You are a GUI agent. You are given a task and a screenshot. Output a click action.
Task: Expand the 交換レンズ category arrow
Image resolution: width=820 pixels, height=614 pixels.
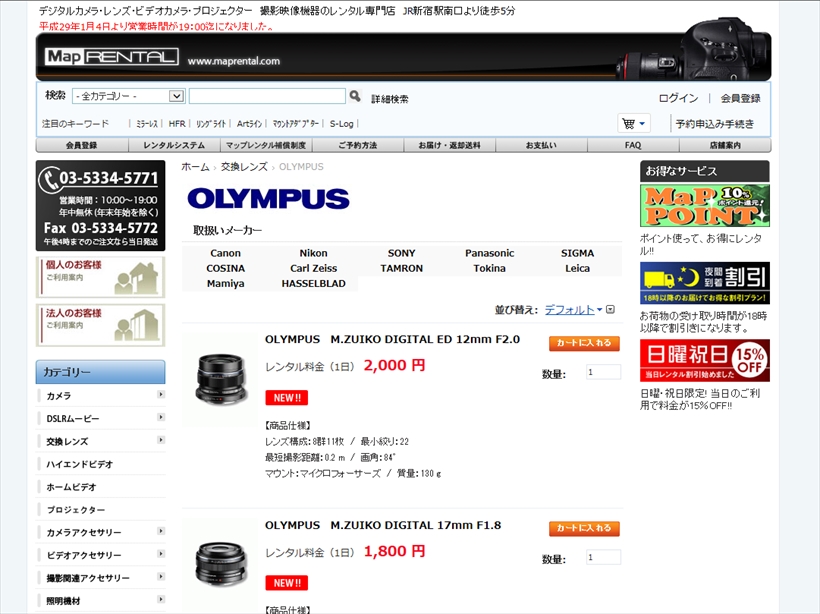point(161,440)
